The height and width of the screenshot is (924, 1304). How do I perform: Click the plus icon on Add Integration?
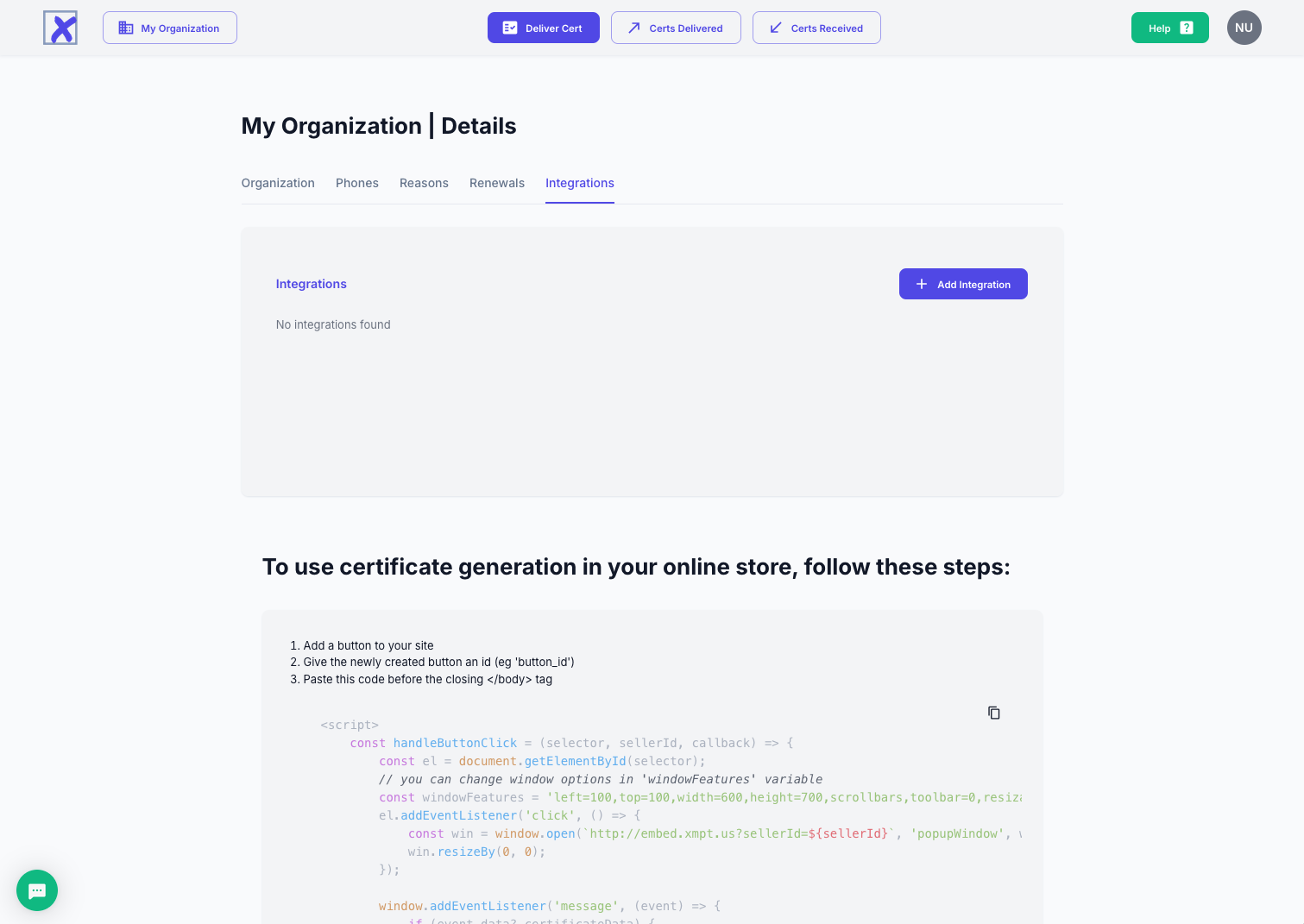click(x=922, y=284)
